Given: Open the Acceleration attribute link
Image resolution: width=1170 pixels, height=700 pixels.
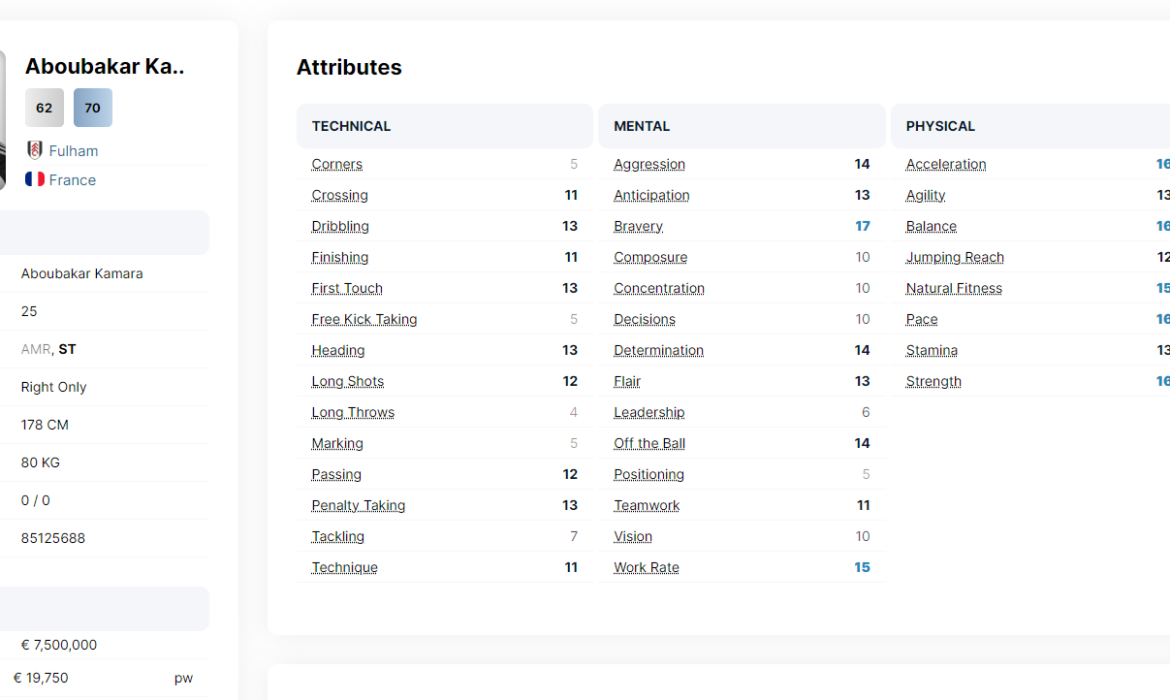Looking at the screenshot, I should pyautogui.click(x=946, y=164).
